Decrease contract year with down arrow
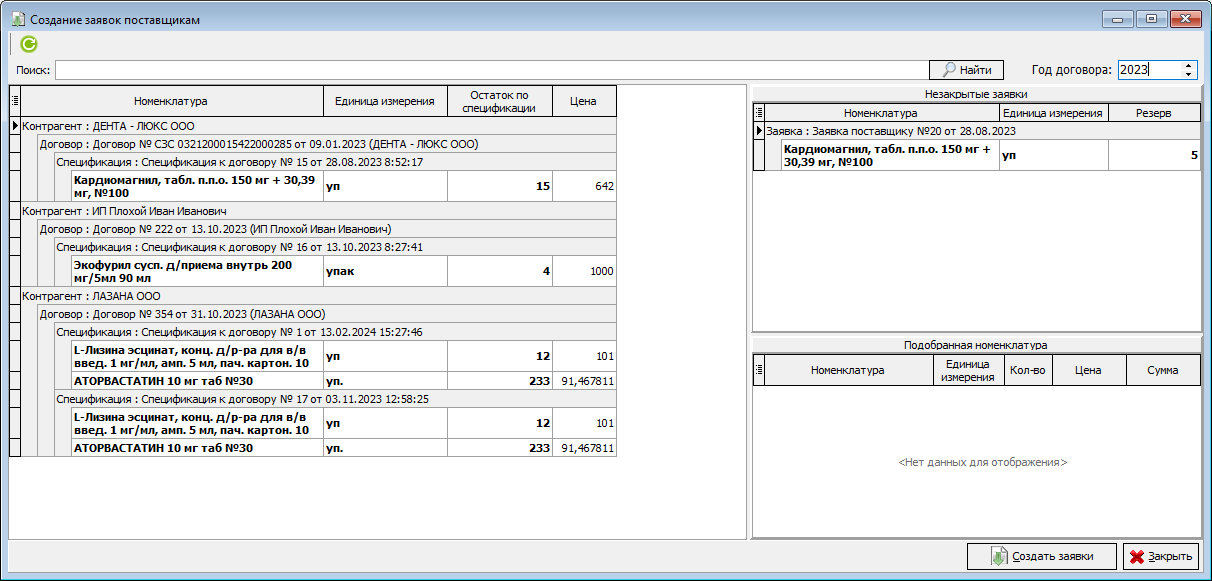Screen dimensions: 1212x581 (1188, 74)
